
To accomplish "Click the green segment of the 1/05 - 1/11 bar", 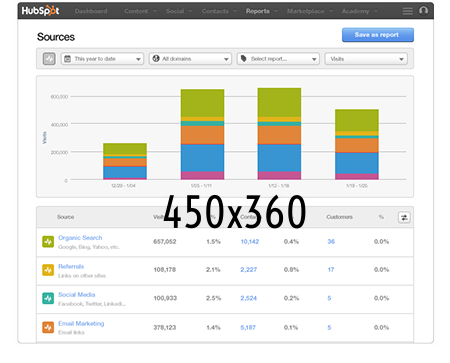I will point(202,103).
